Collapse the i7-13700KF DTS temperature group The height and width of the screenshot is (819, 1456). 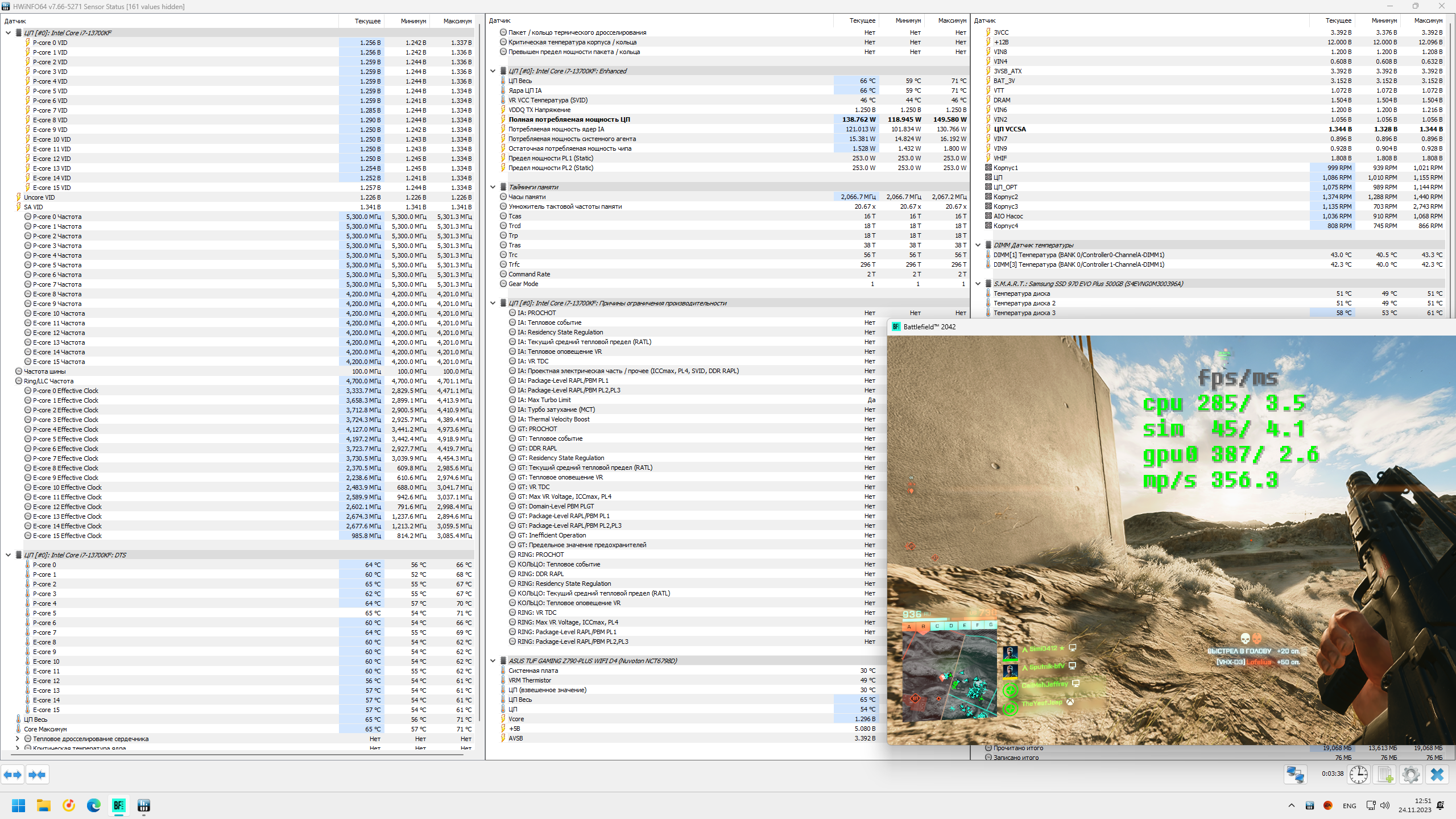click(x=8, y=555)
